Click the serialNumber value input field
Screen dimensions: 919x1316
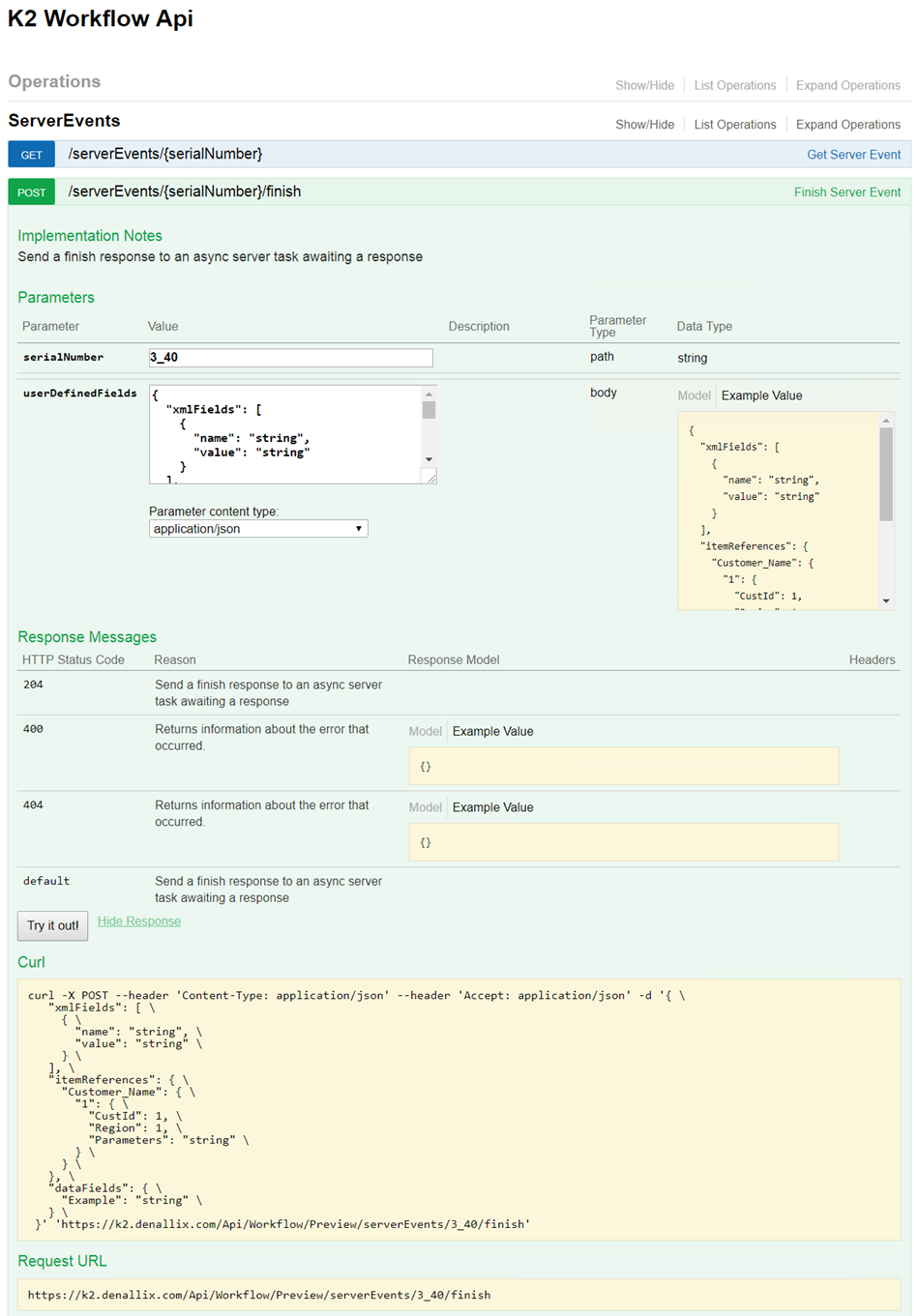(290, 358)
